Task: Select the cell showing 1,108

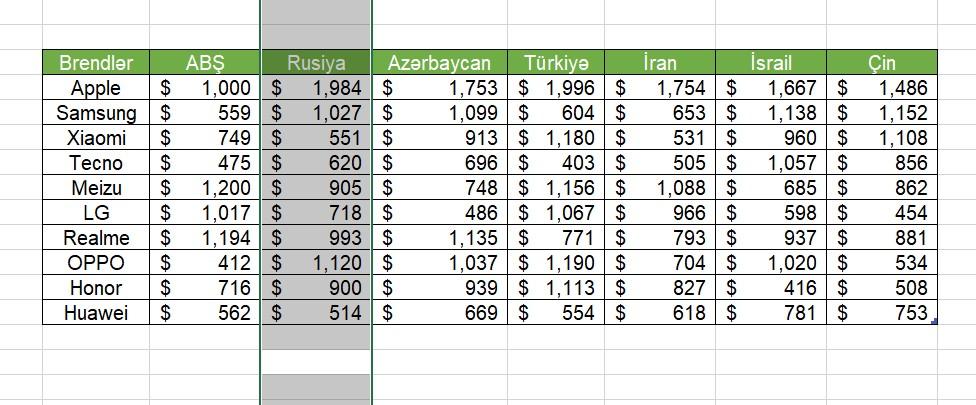Action: coord(882,137)
